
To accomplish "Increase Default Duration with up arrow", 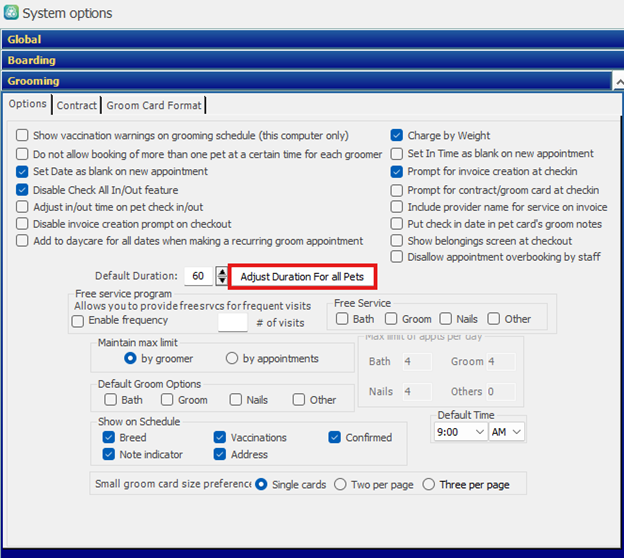I will coord(222,272).
